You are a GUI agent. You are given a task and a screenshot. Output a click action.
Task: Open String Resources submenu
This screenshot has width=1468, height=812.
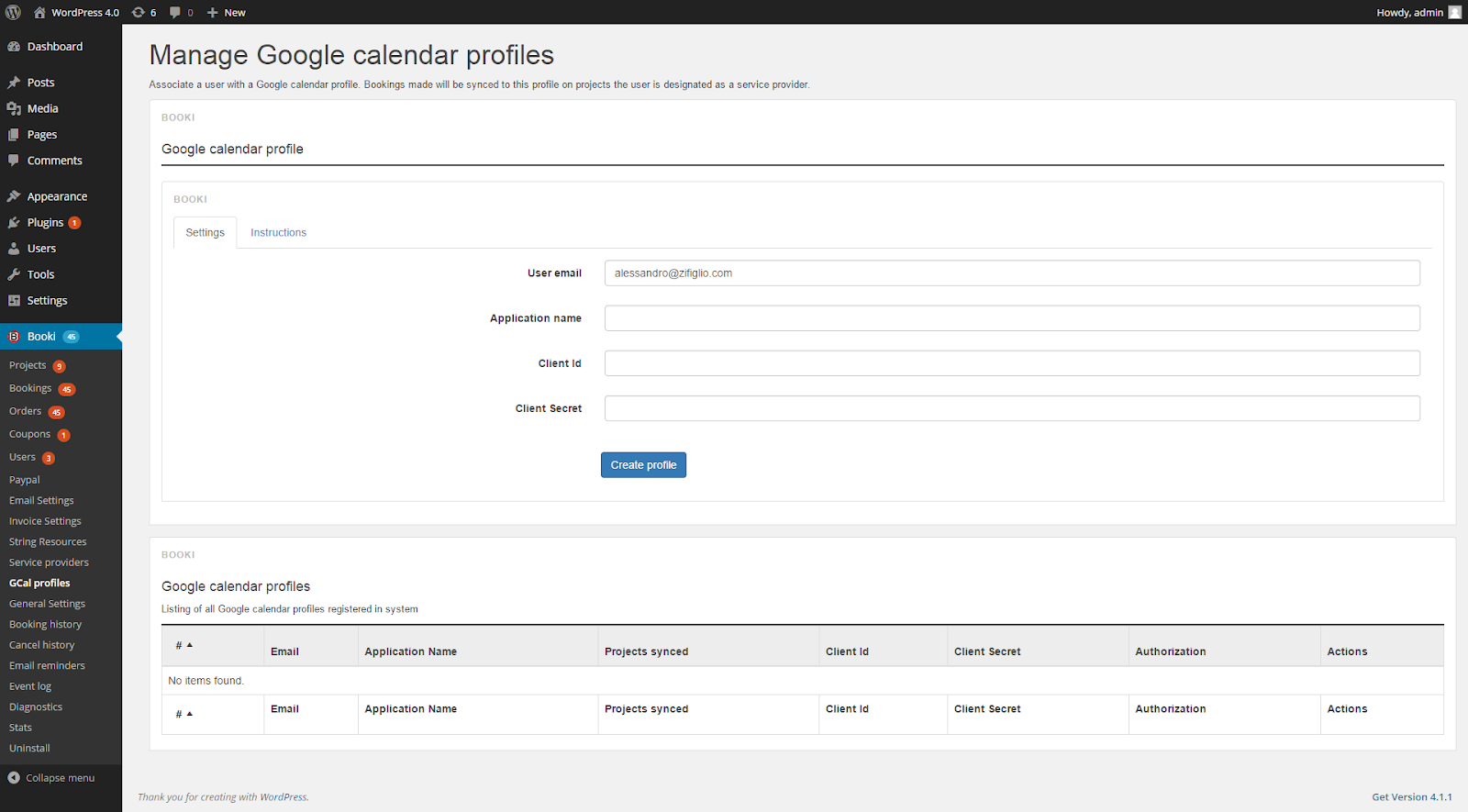point(48,542)
